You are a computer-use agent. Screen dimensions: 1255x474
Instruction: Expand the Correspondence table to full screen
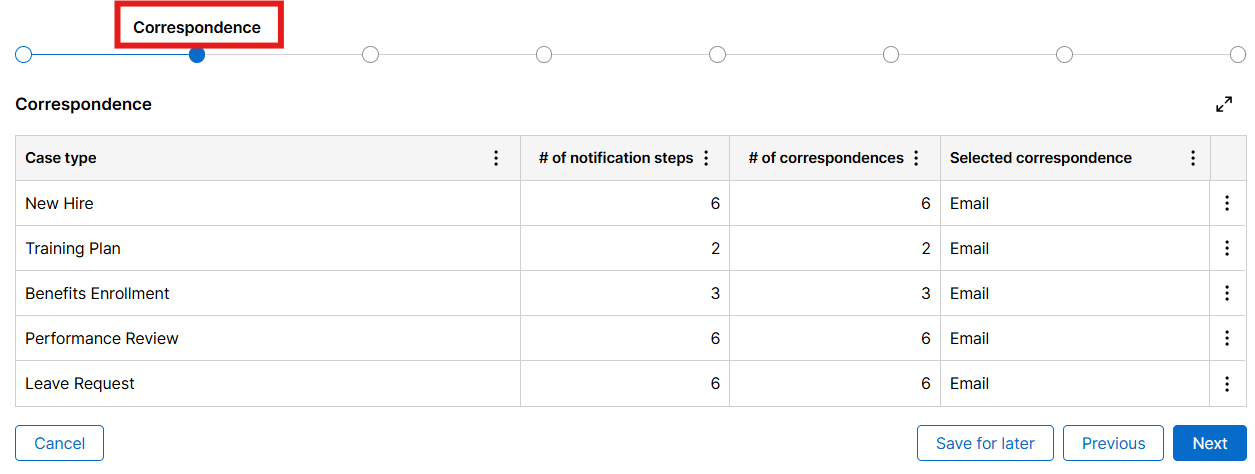(x=1224, y=104)
